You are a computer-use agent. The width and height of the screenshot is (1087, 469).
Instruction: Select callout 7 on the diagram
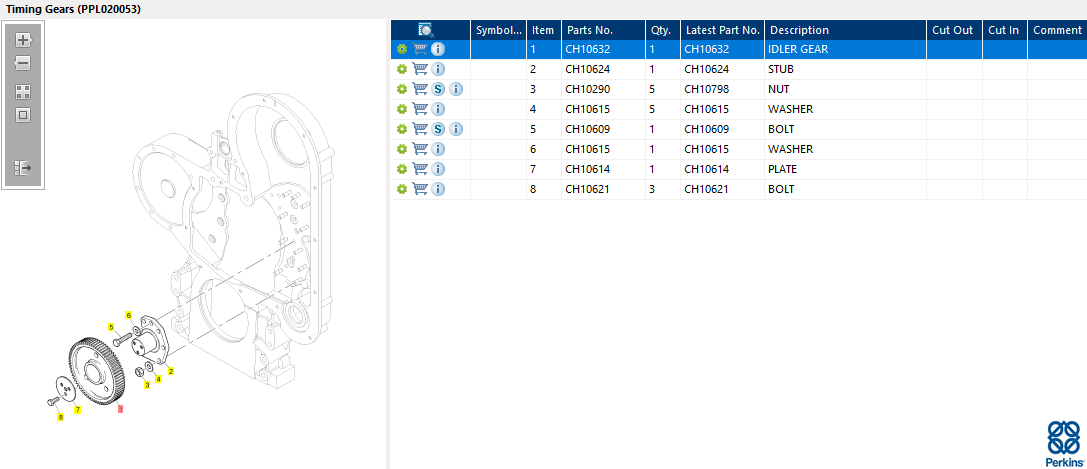tap(78, 410)
